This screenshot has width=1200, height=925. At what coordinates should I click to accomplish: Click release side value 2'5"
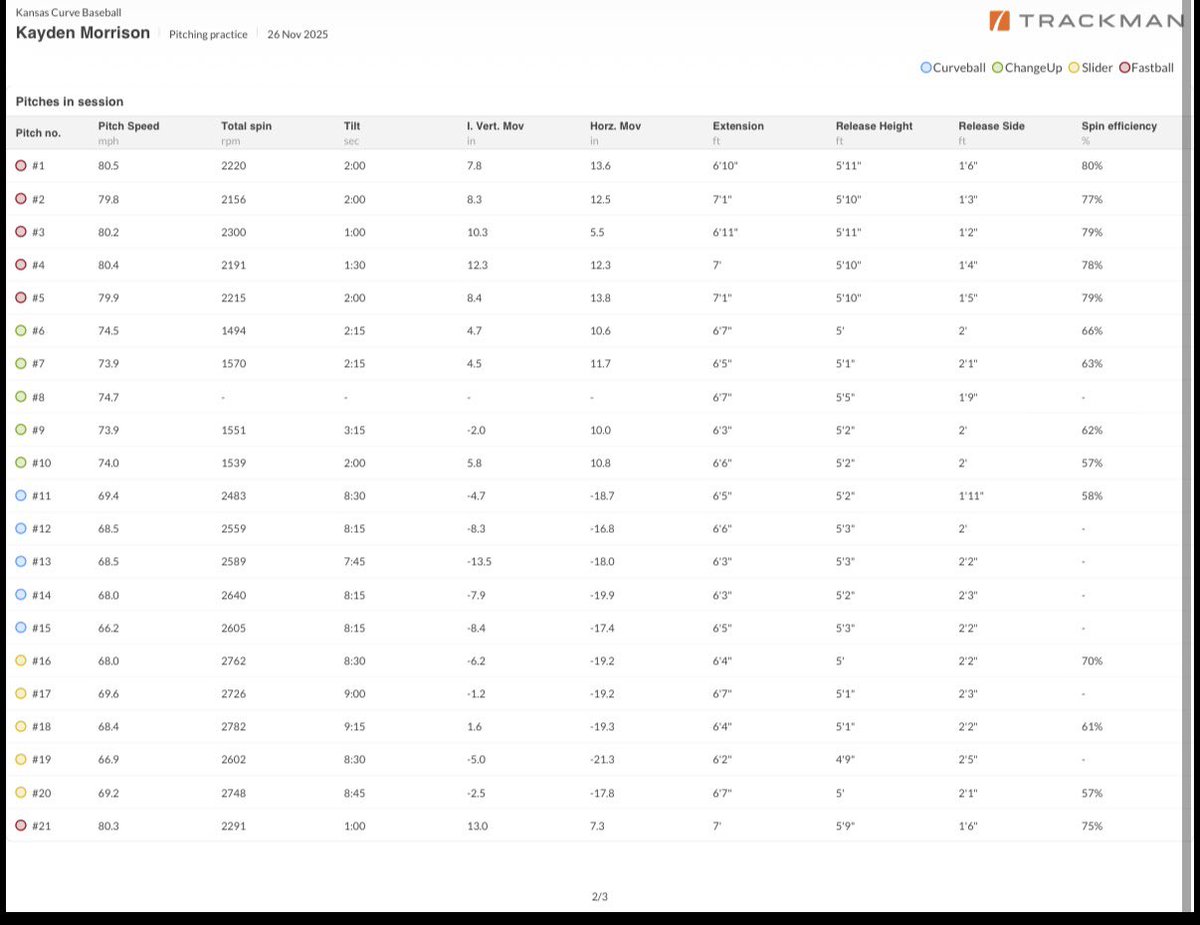(x=970, y=760)
